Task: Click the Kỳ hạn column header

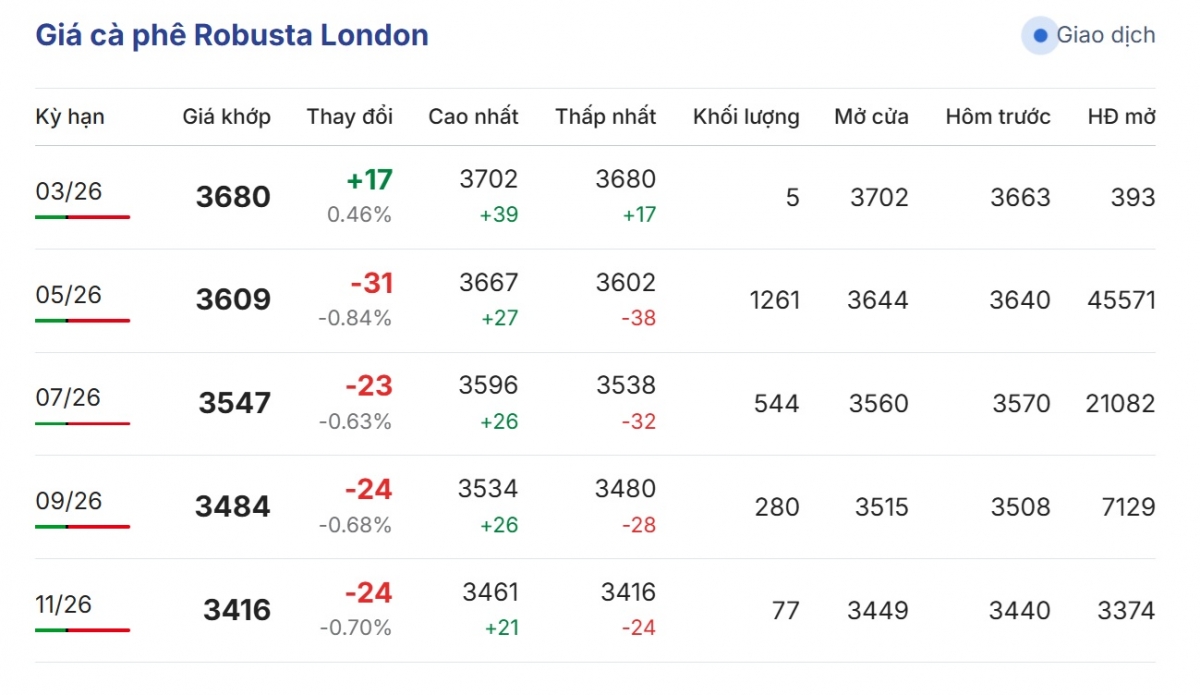Action: (70, 117)
